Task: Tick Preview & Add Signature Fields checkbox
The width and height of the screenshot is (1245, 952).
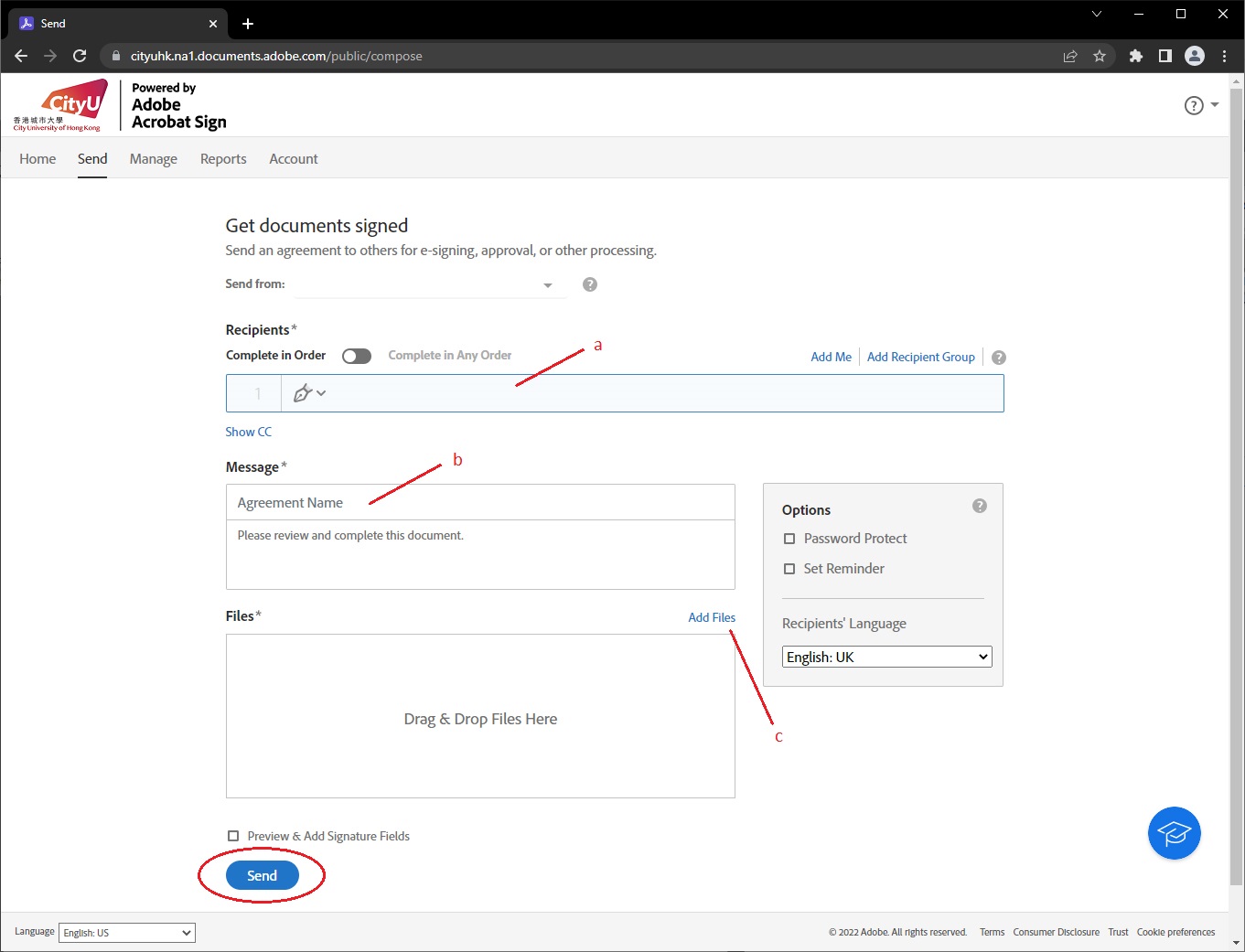Action: point(233,836)
